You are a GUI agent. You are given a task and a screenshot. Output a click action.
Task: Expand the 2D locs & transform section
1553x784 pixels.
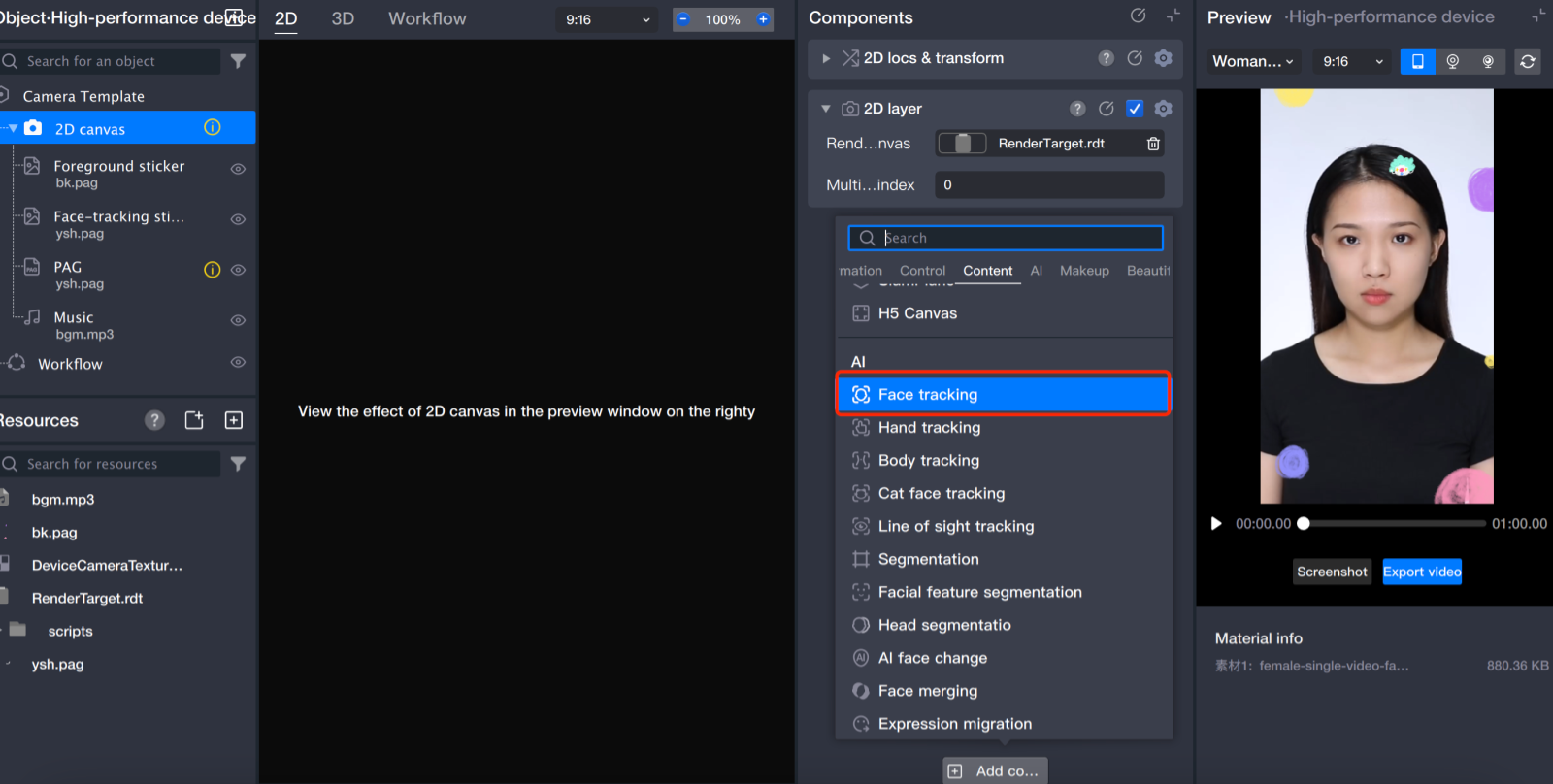tap(826, 58)
